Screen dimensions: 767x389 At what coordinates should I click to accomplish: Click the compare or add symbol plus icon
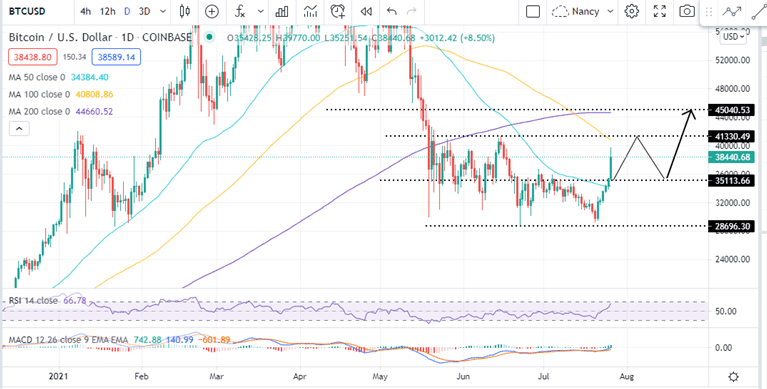tap(212, 11)
